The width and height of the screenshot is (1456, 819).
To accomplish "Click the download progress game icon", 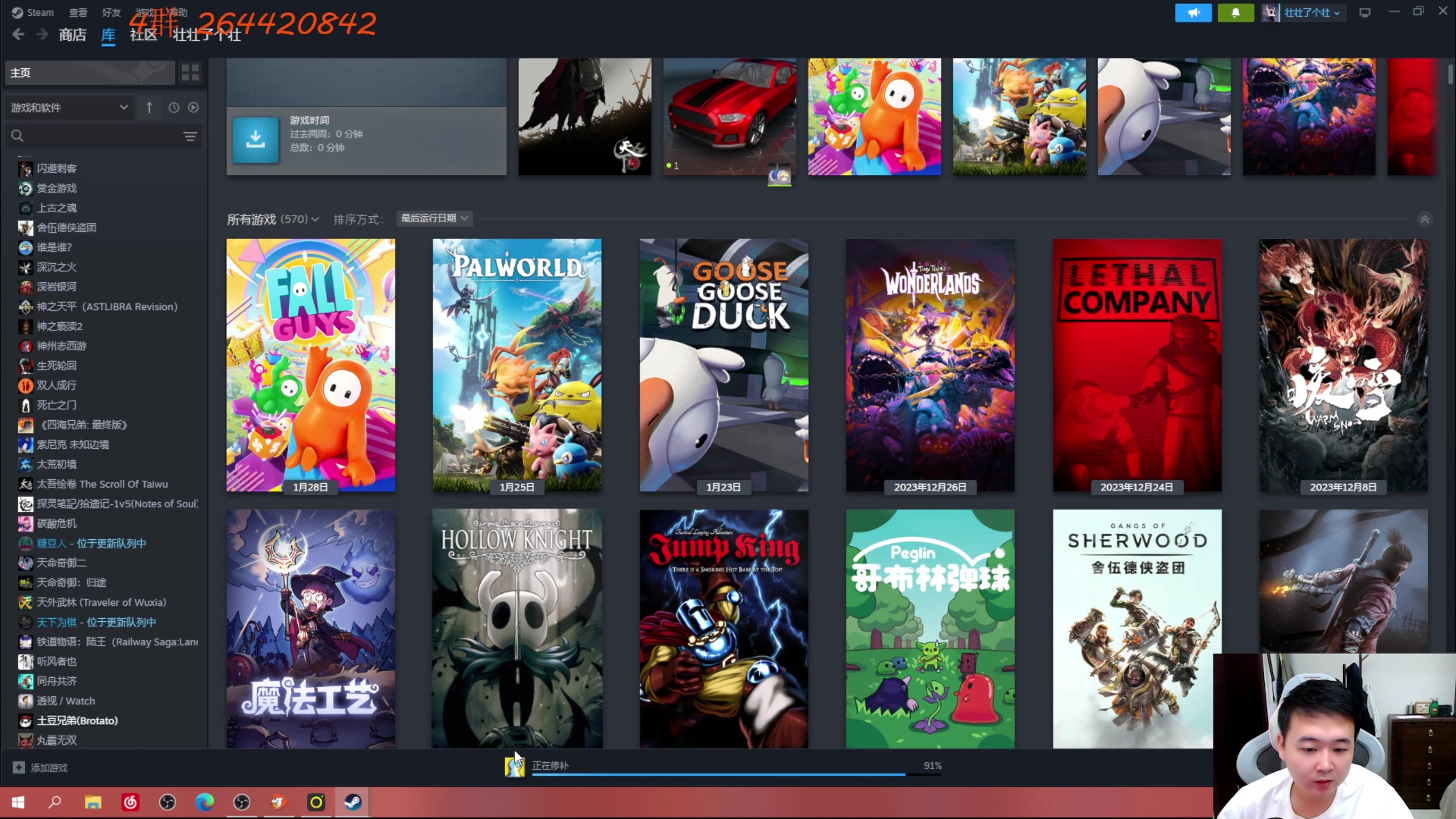I will coord(515,767).
